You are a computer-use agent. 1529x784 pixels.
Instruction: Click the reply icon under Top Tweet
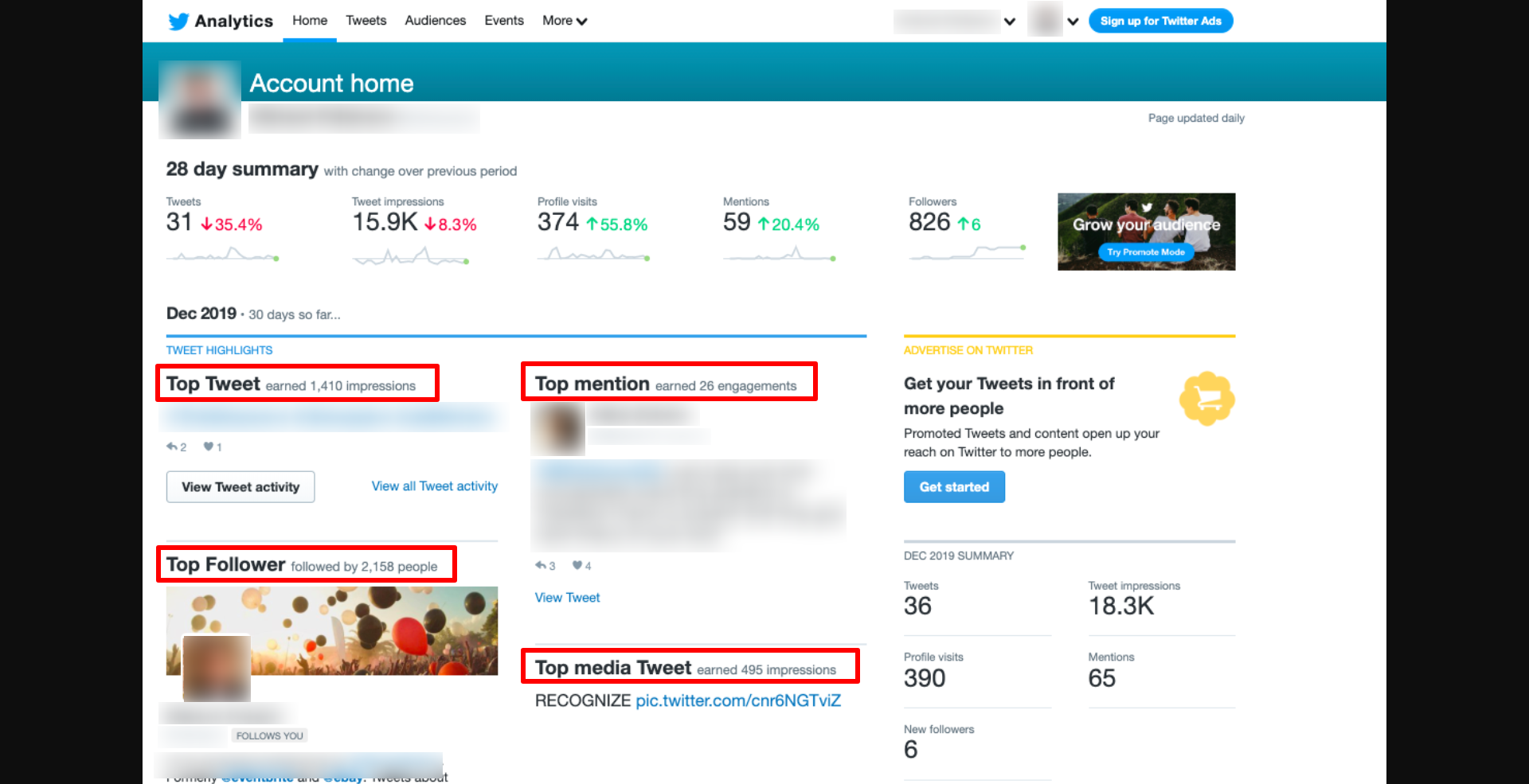[171, 447]
